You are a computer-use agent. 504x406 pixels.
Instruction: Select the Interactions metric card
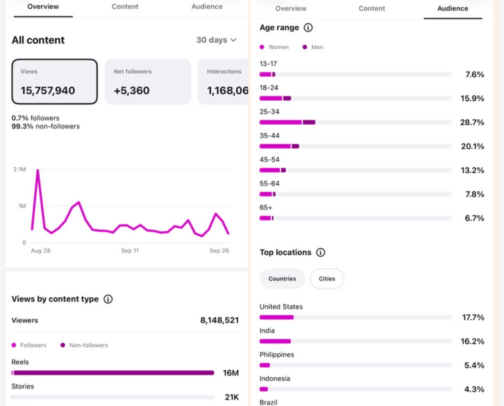pos(223,82)
